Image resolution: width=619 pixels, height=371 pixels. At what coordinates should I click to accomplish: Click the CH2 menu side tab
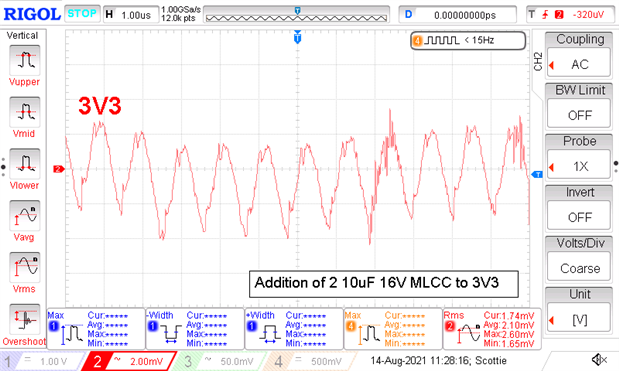click(538, 61)
